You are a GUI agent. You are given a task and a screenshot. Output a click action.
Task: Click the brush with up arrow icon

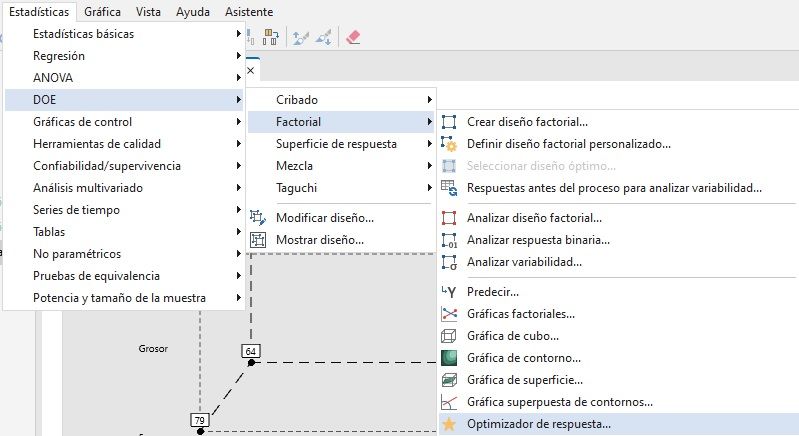300,37
